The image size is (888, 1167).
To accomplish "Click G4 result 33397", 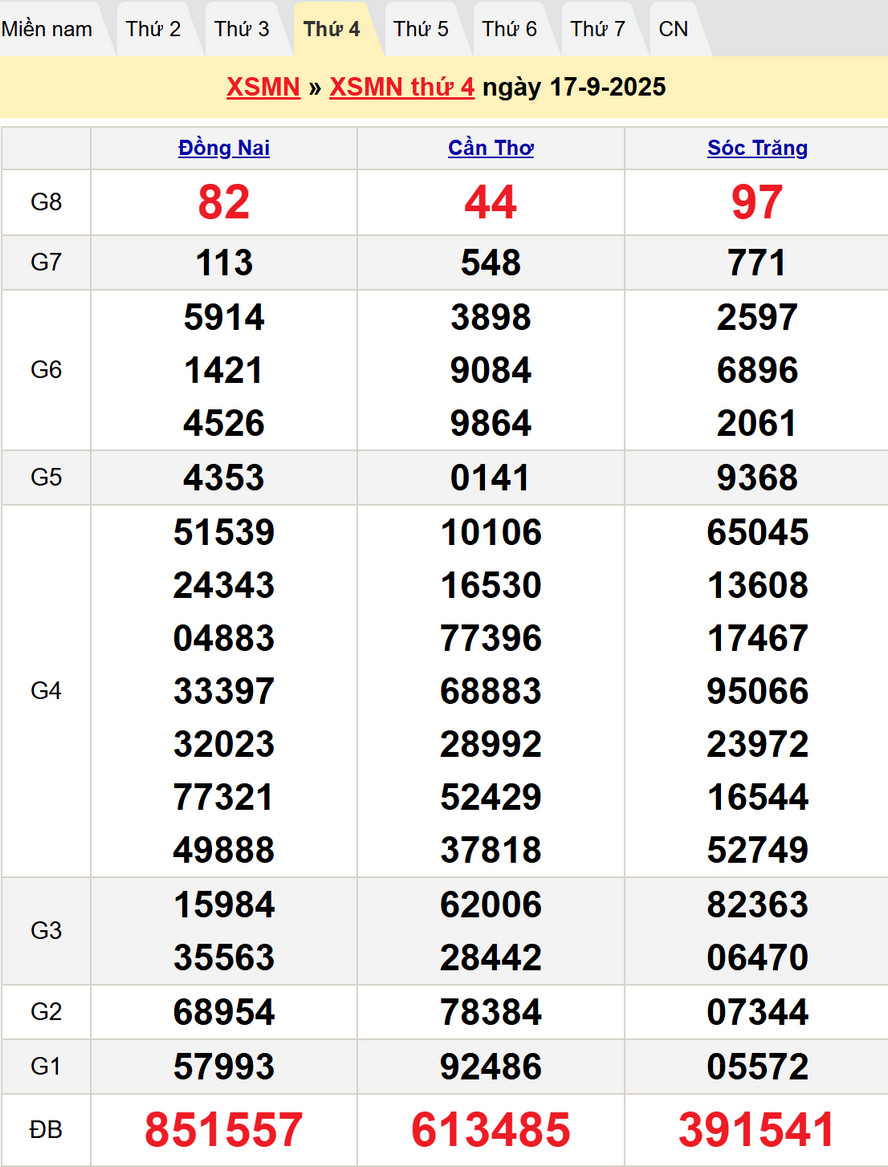I will tap(224, 691).
